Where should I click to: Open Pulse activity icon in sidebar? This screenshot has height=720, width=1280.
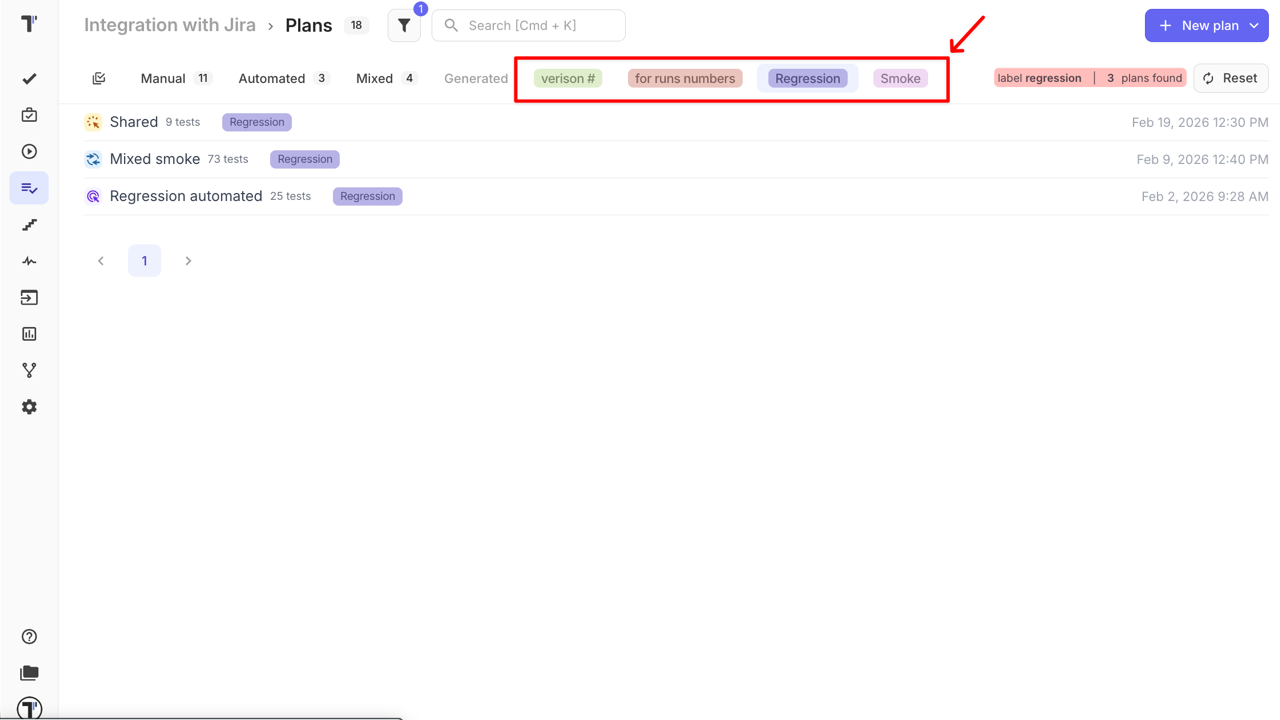(x=29, y=261)
